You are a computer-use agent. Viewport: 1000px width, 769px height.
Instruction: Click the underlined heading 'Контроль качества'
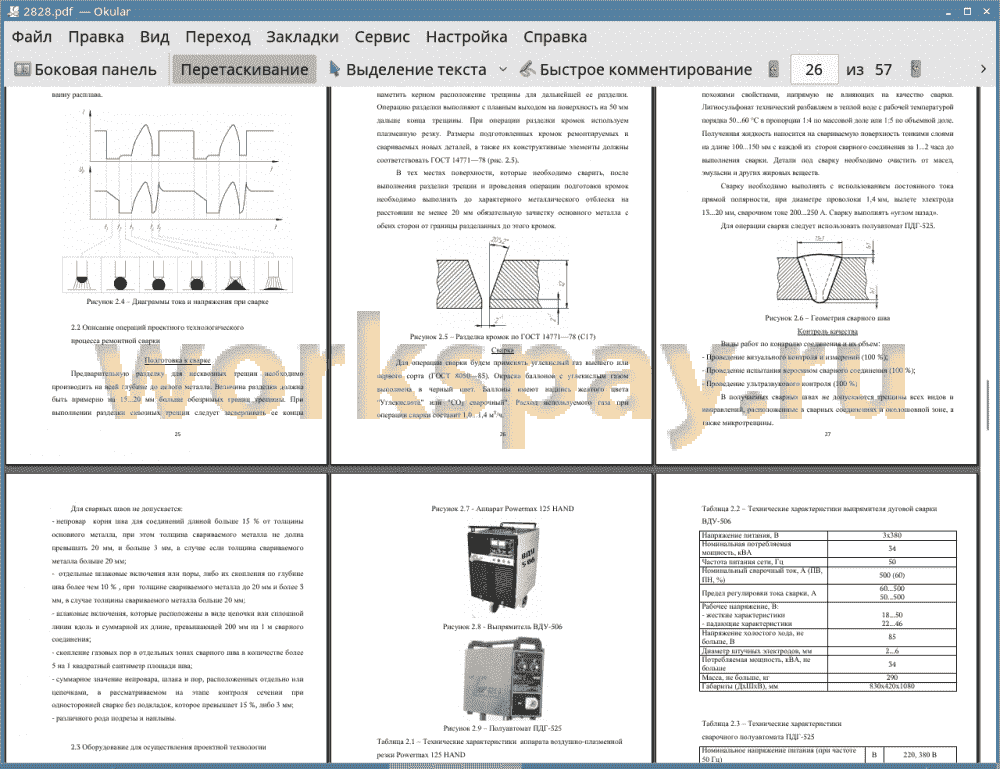pyautogui.click(x=827, y=331)
